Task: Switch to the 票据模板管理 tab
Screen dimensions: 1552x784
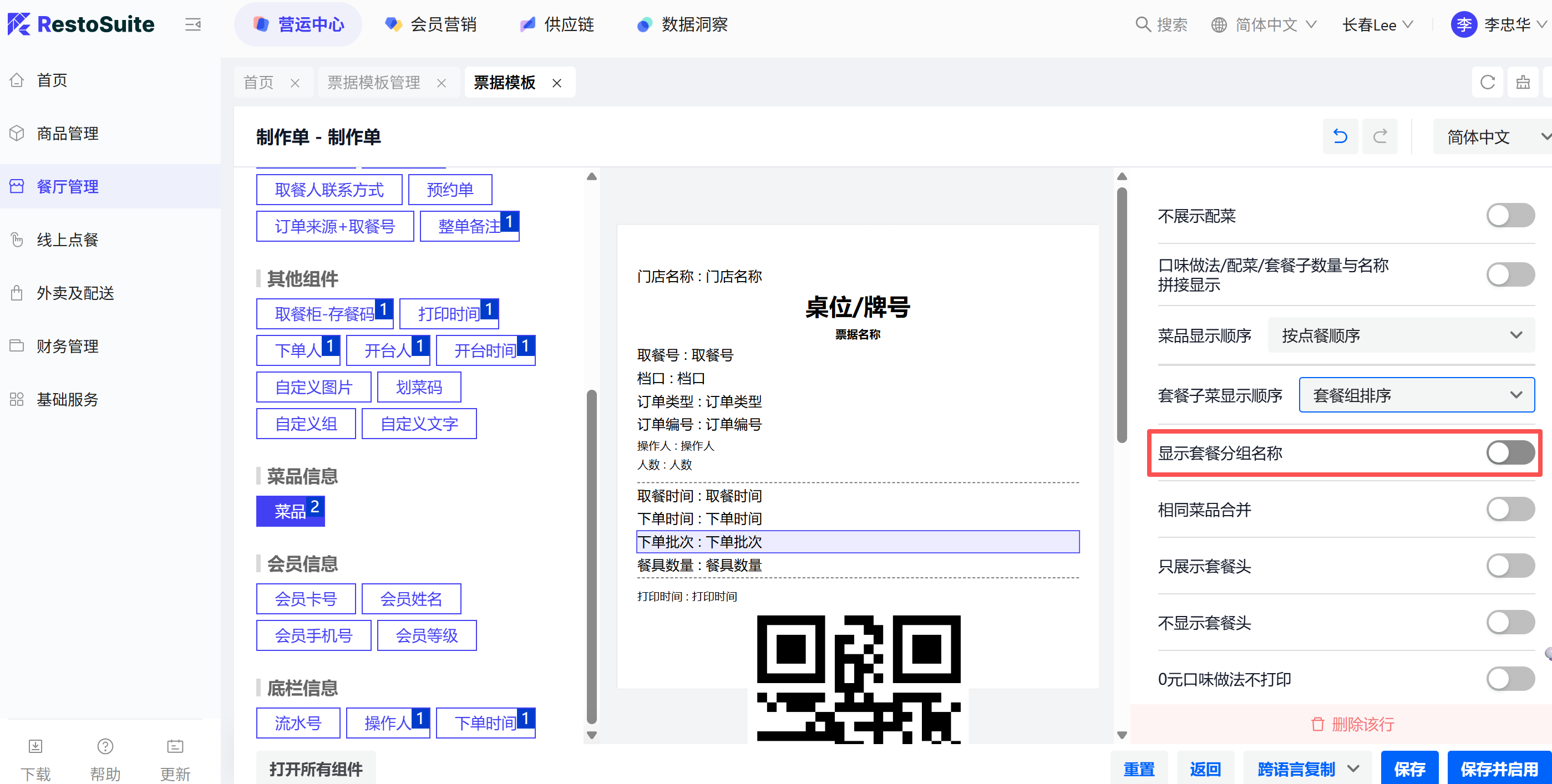Action: tap(373, 83)
